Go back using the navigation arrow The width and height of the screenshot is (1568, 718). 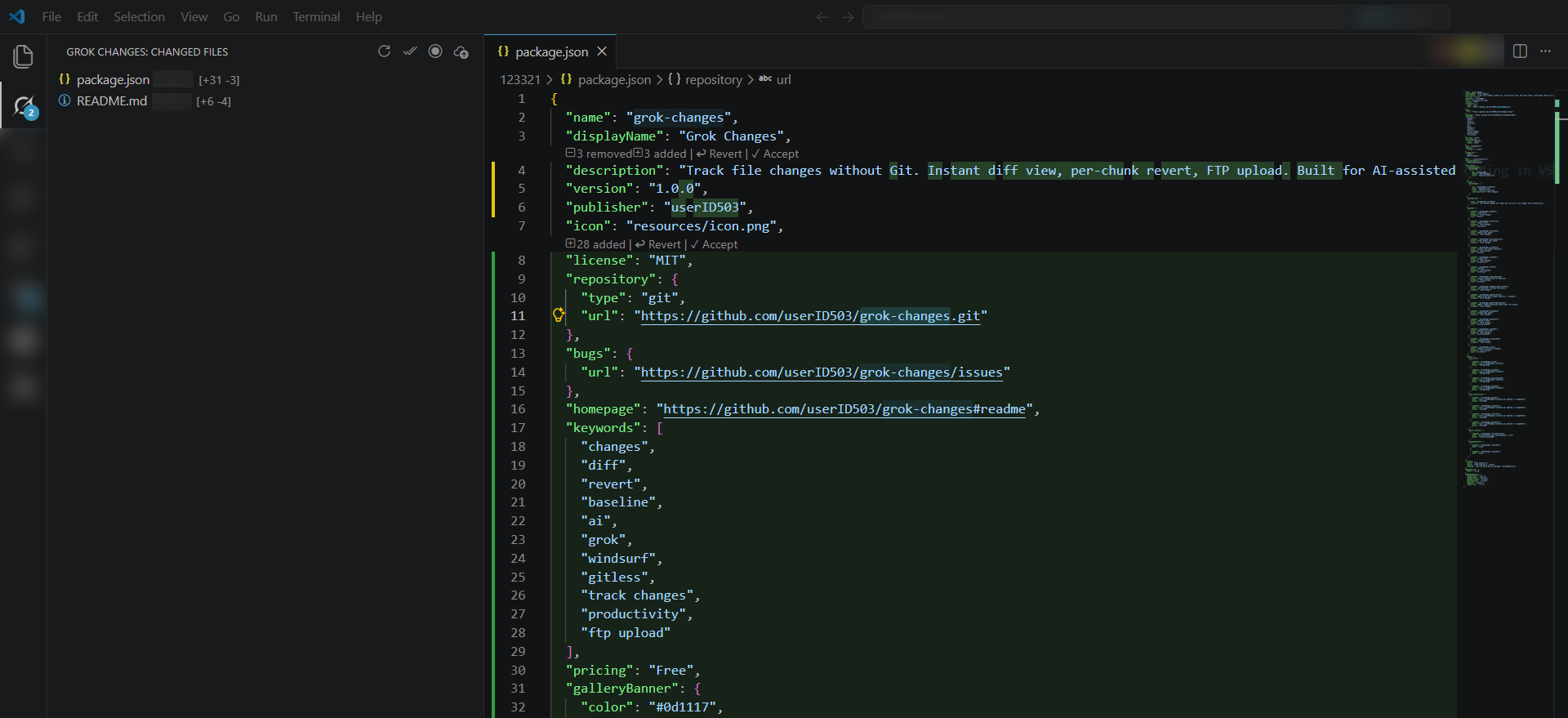pos(822,17)
